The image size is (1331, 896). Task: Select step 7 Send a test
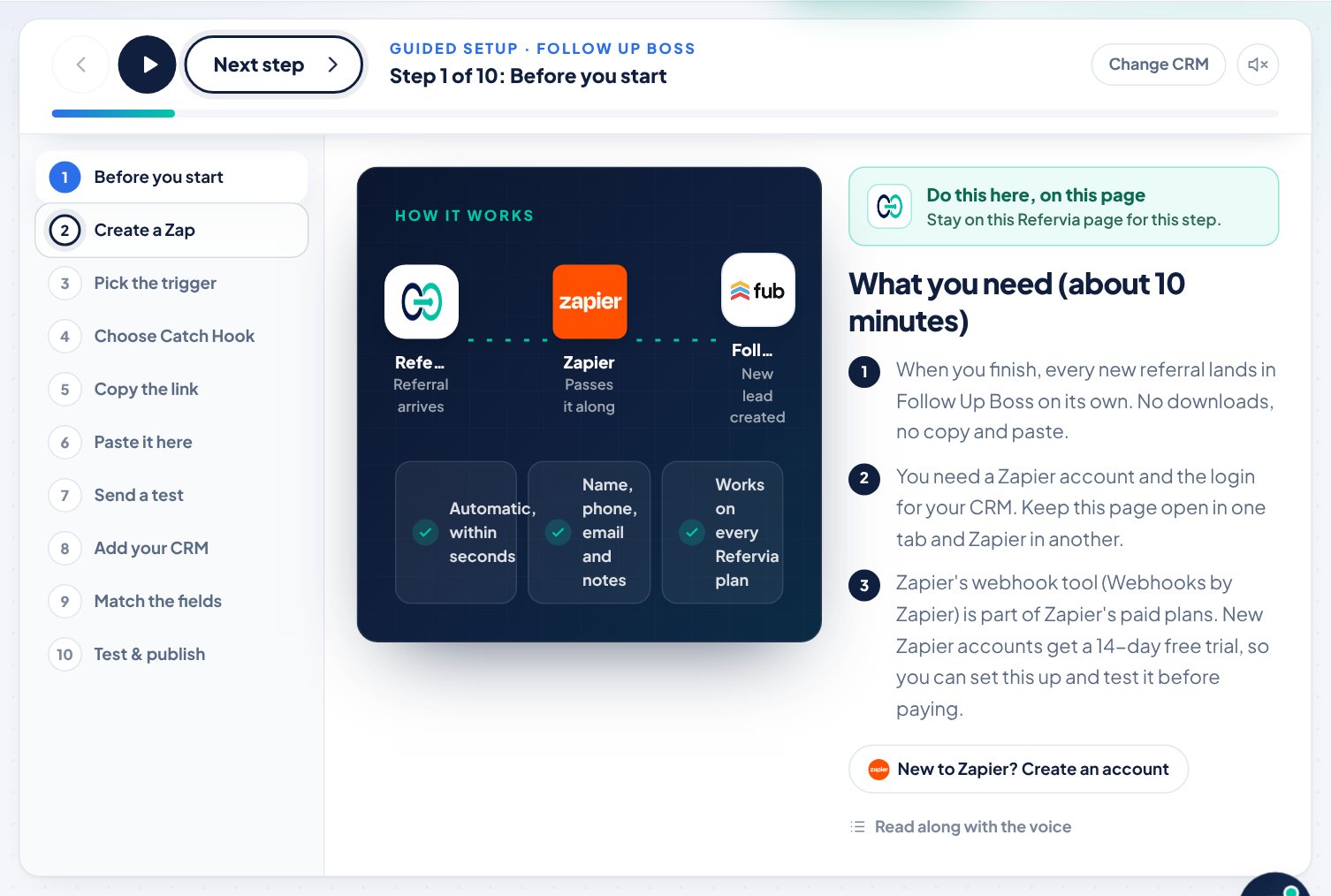coord(171,495)
